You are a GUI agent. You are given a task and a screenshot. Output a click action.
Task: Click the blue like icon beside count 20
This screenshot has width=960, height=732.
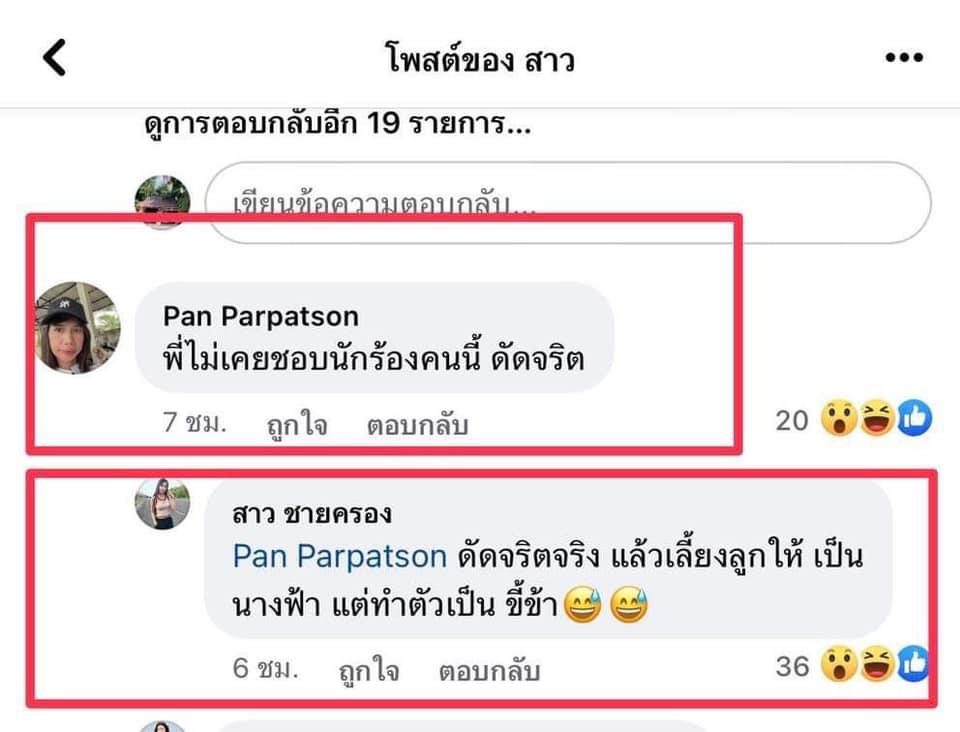(x=915, y=419)
